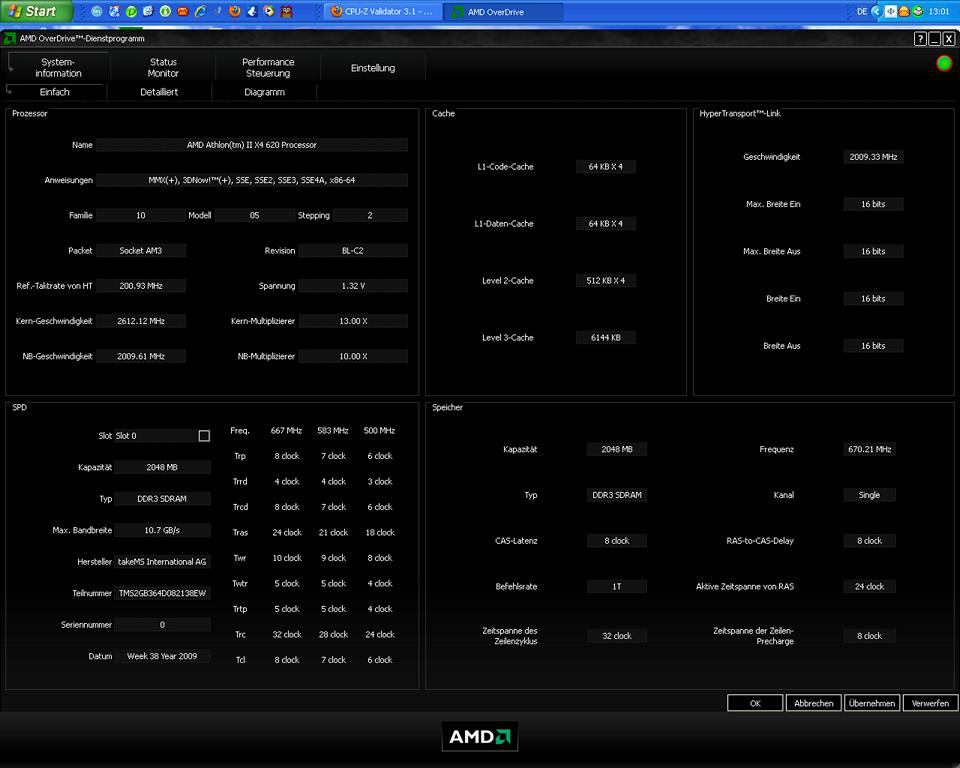Click the AMD OverDrive title bar icon
The height and width of the screenshot is (768, 960).
[10, 39]
